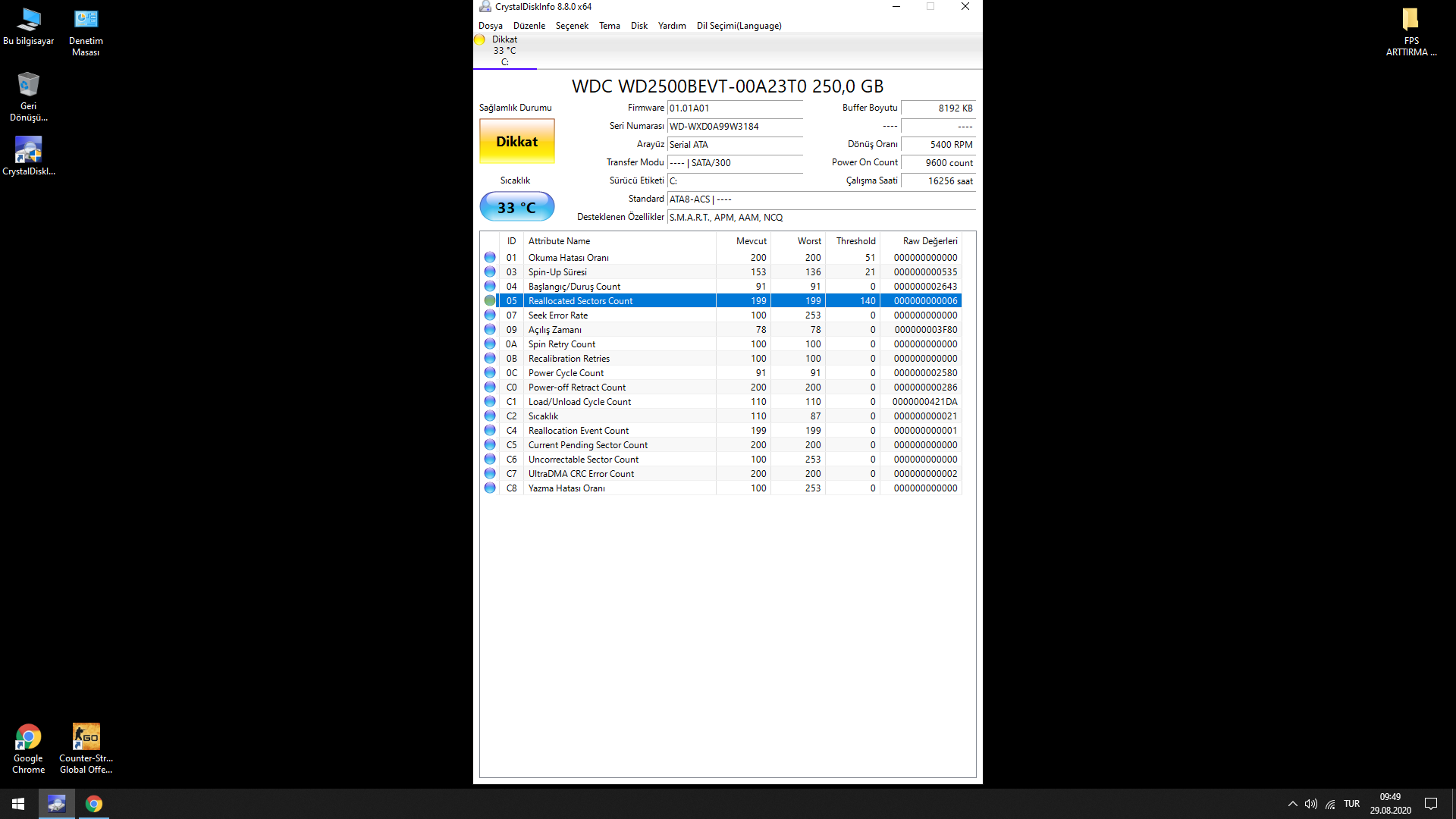This screenshot has height=819, width=1456.
Task: Click the Chrome icon in the taskbar
Action: (x=94, y=804)
